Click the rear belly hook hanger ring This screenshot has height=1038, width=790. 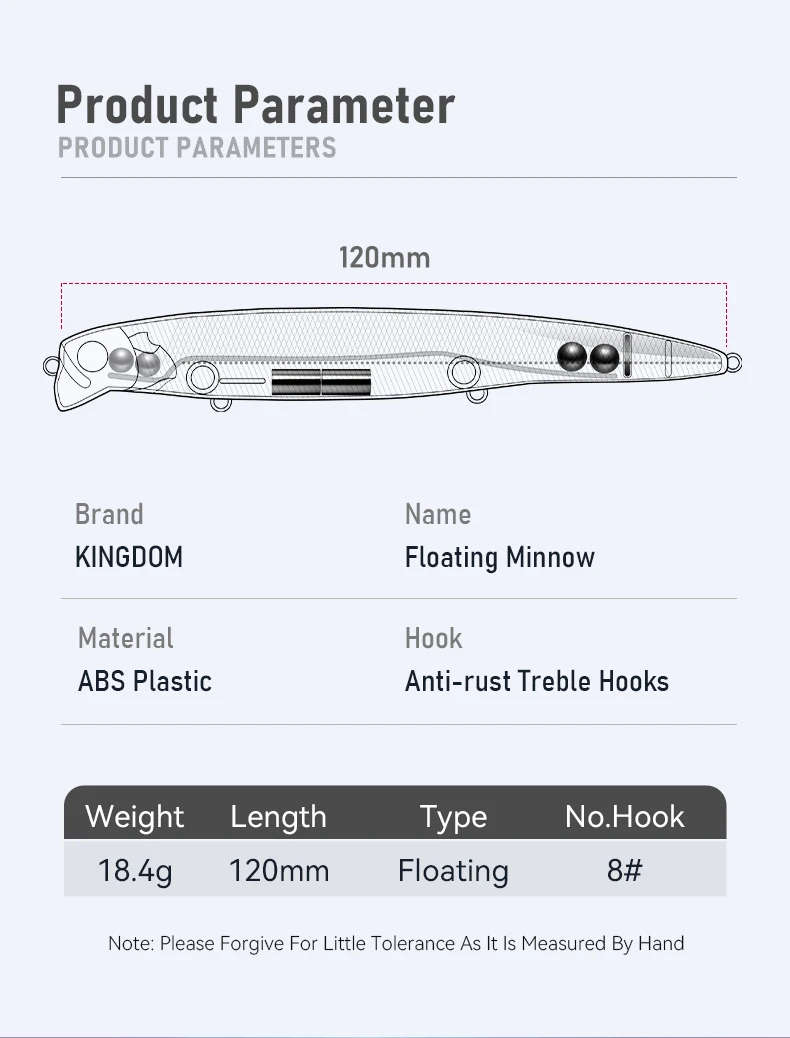click(x=478, y=395)
